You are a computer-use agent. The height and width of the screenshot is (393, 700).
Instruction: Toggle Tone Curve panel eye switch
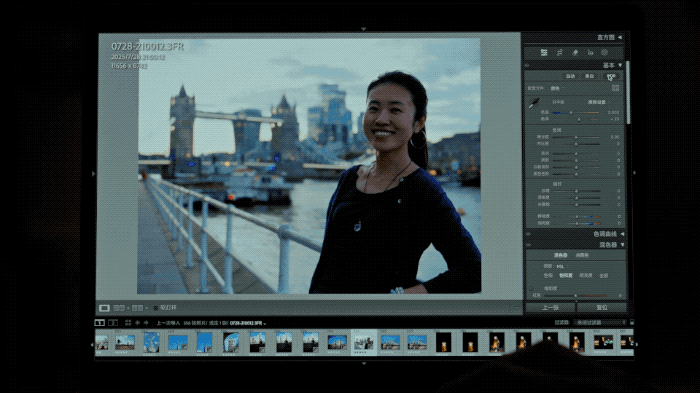(528, 234)
